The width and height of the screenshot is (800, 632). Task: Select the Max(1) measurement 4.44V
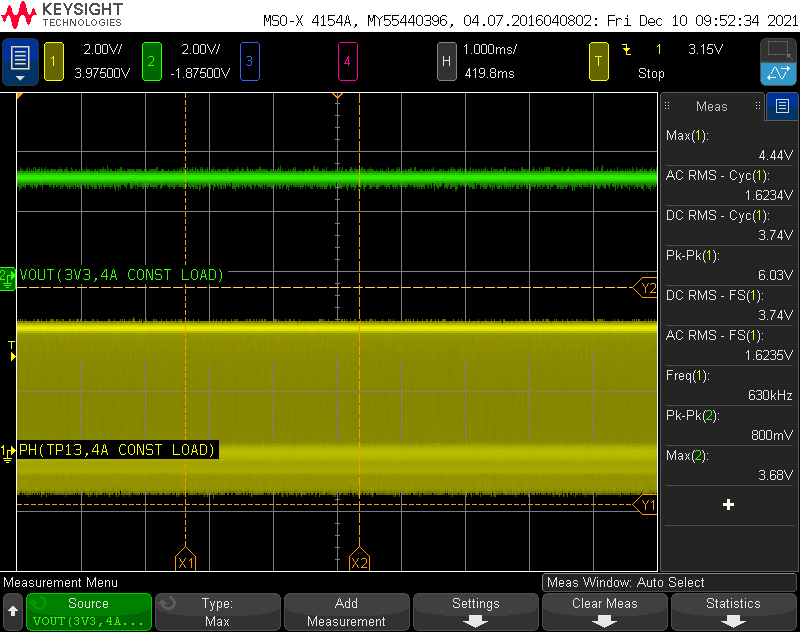coord(729,145)
